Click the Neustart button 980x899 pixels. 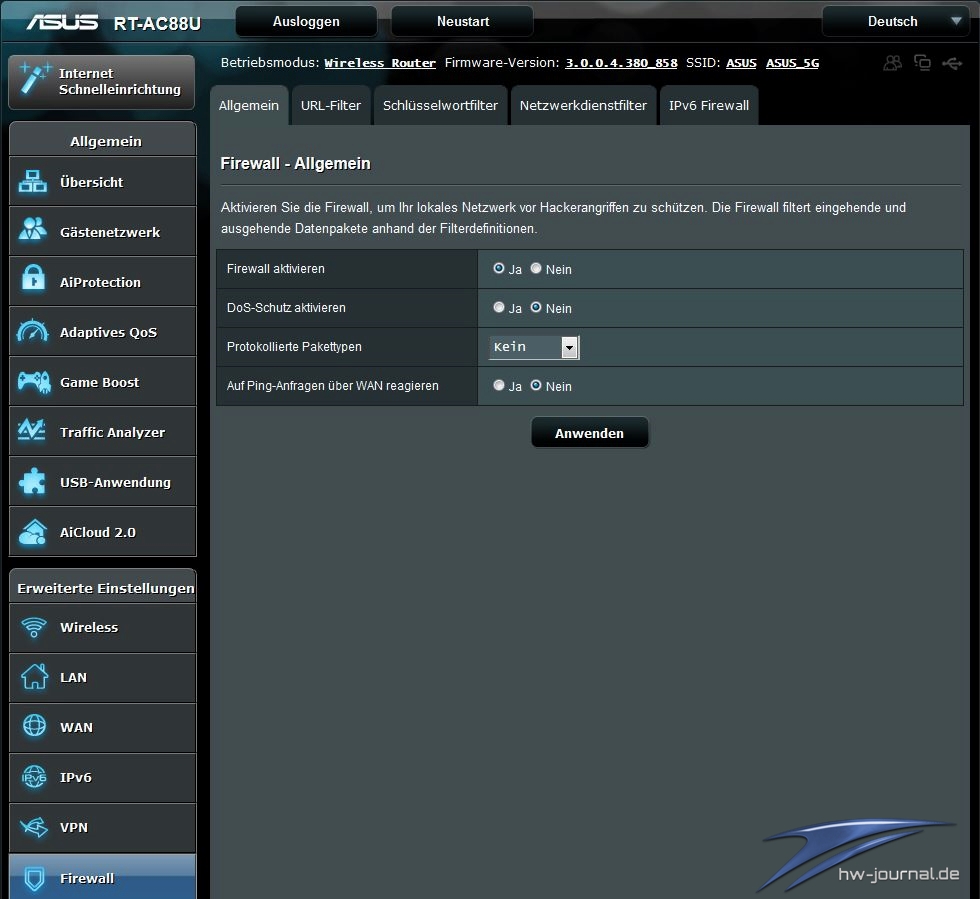click(x=462, y=21)
